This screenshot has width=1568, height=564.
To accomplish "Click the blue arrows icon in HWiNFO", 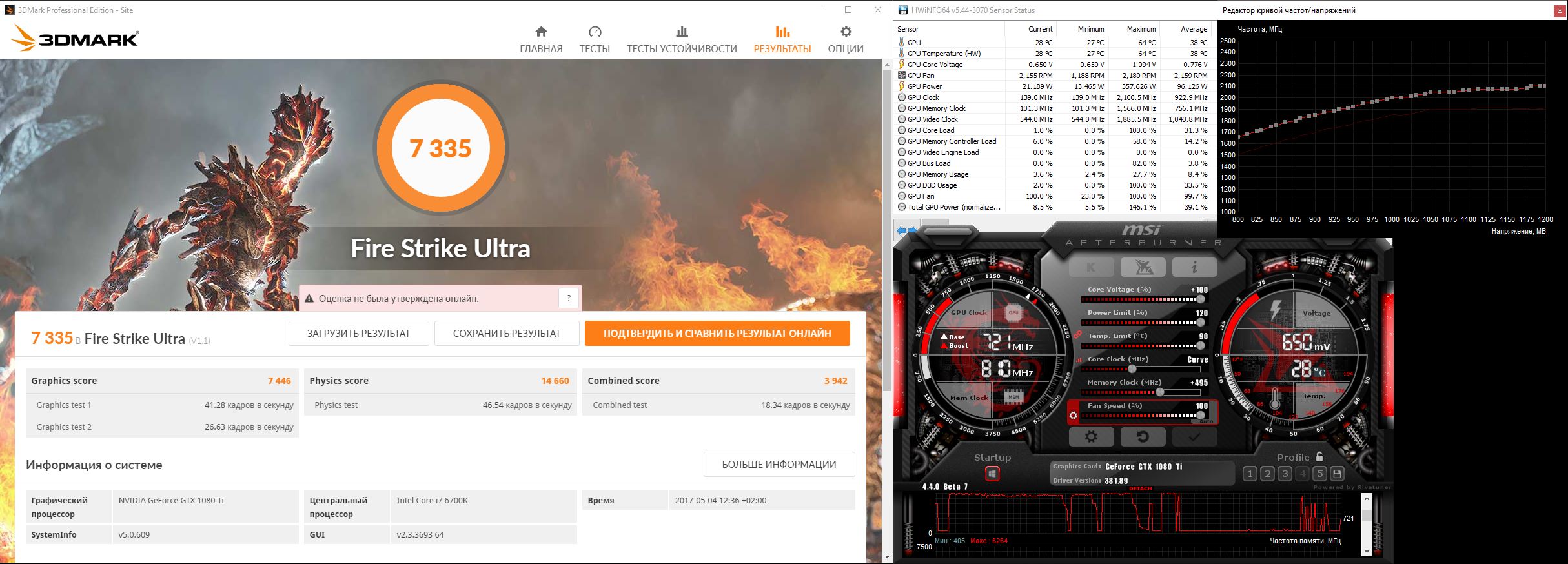I will (907, 230).
